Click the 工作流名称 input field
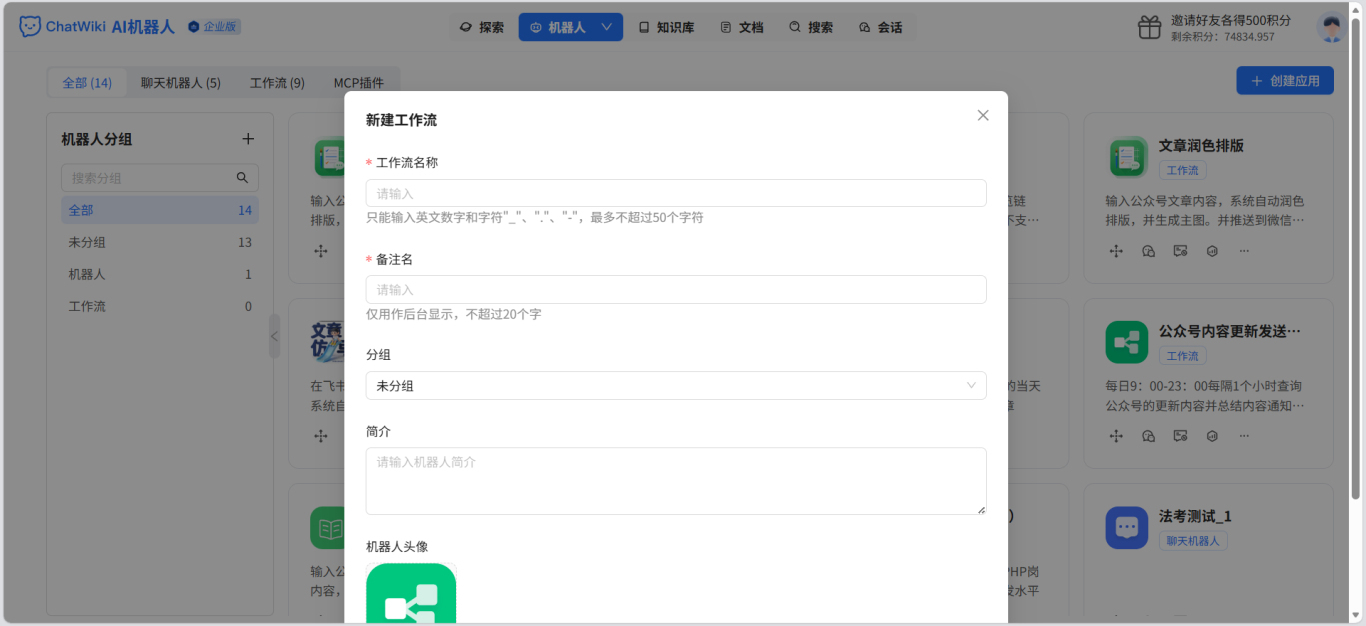1366x626 pixels. [x=676, y=191]
